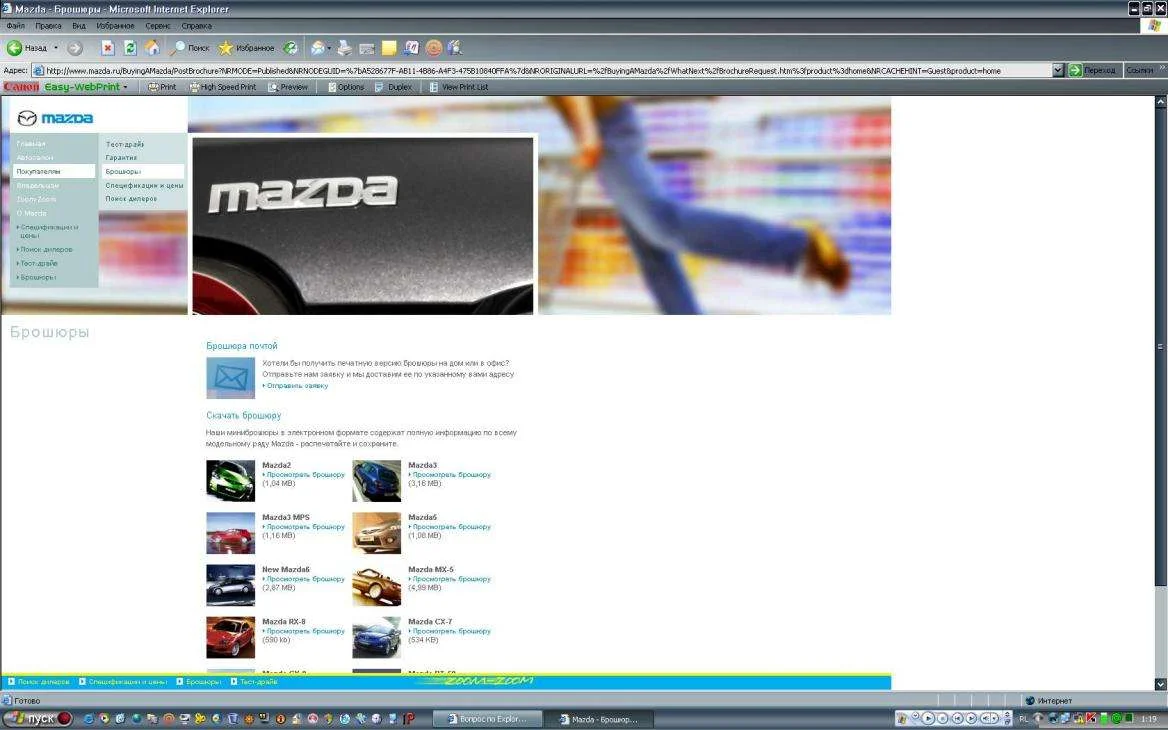Click the Mazda - Брошюр... taskbar button
This screenshot has width=1168, height=730.
(x=601, y=719)
